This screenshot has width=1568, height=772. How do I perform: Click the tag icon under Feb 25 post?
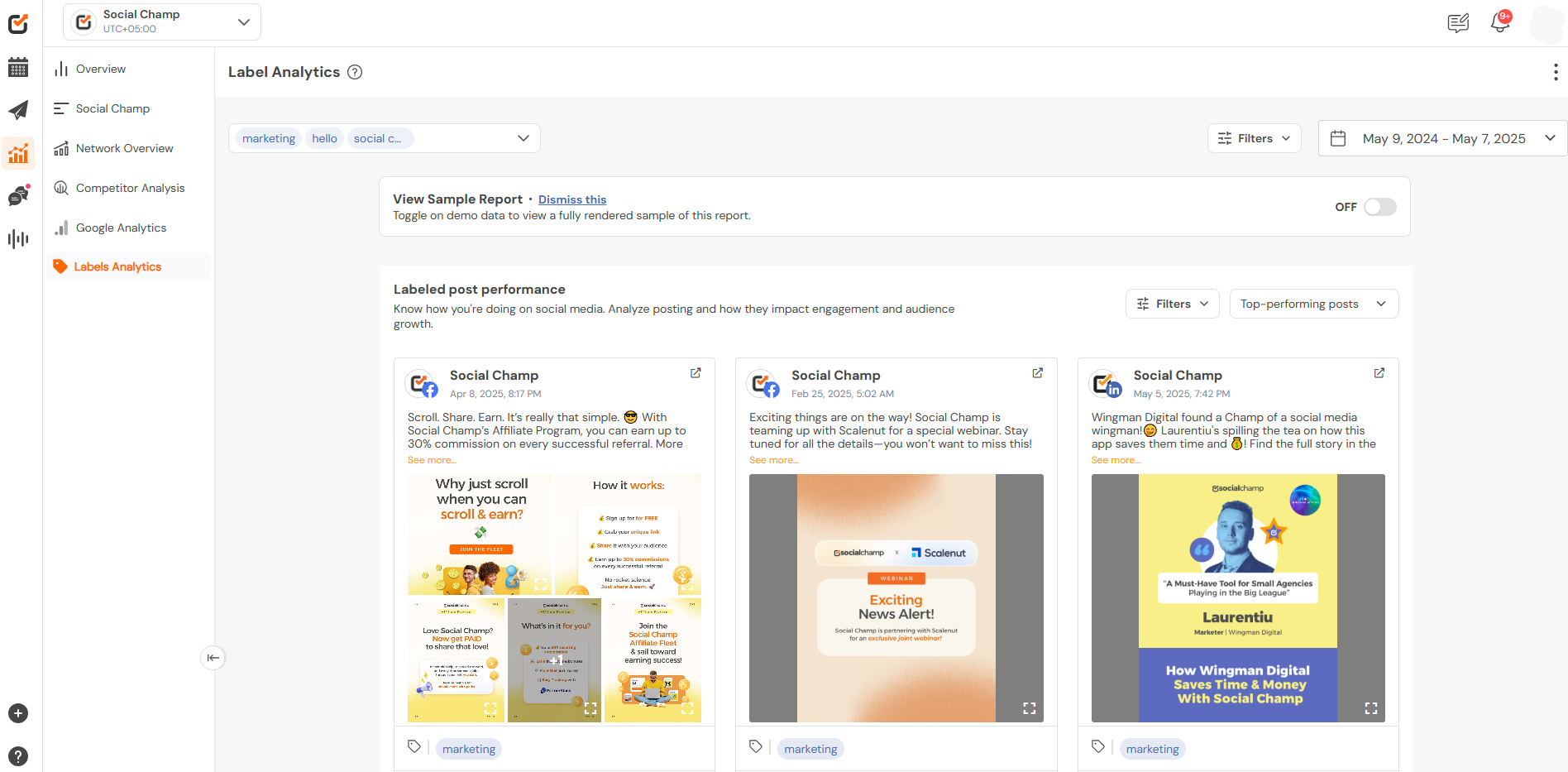coord(756,746)
